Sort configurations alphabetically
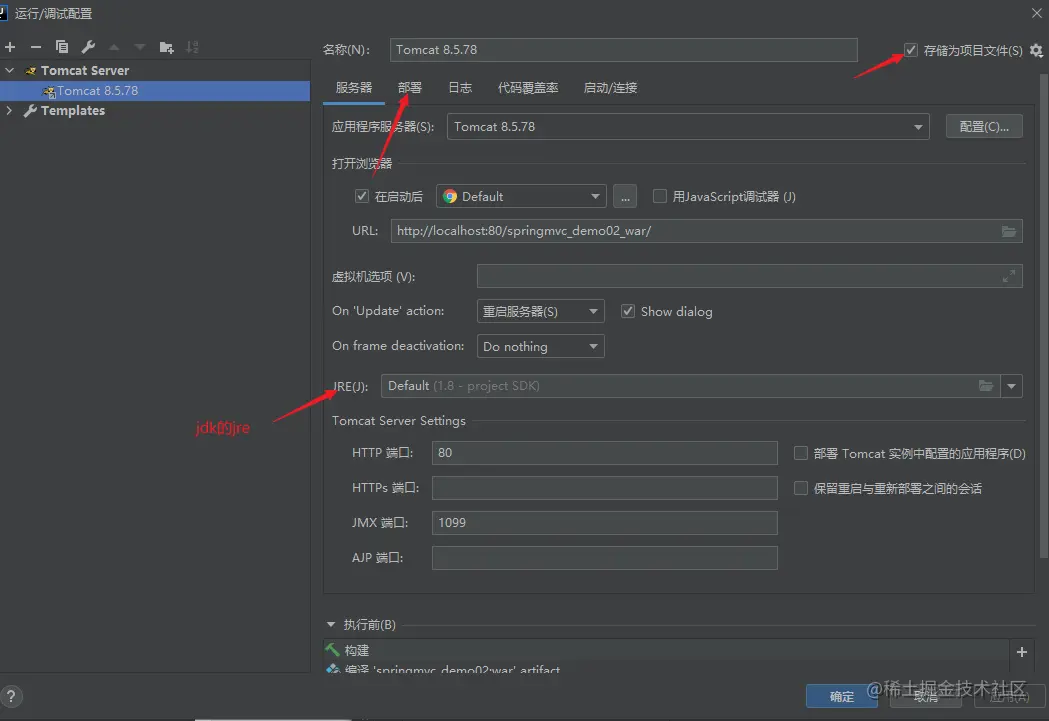Image resolution: width=1049 pixels, height=721 pixels. tap(192, 47)
